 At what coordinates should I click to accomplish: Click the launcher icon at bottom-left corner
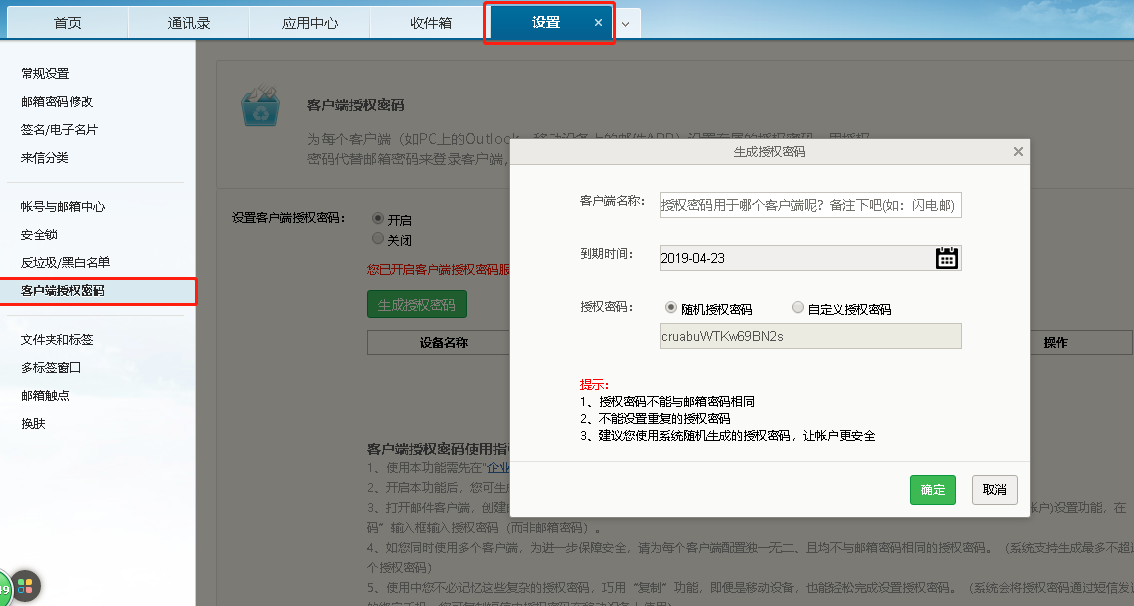(x=25, y=586)
